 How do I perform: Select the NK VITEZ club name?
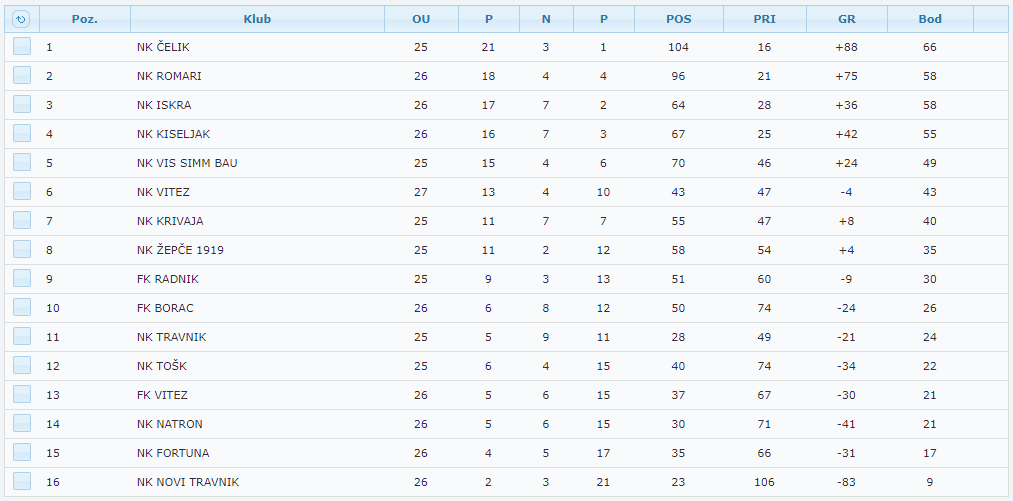(x=163, y=192)
